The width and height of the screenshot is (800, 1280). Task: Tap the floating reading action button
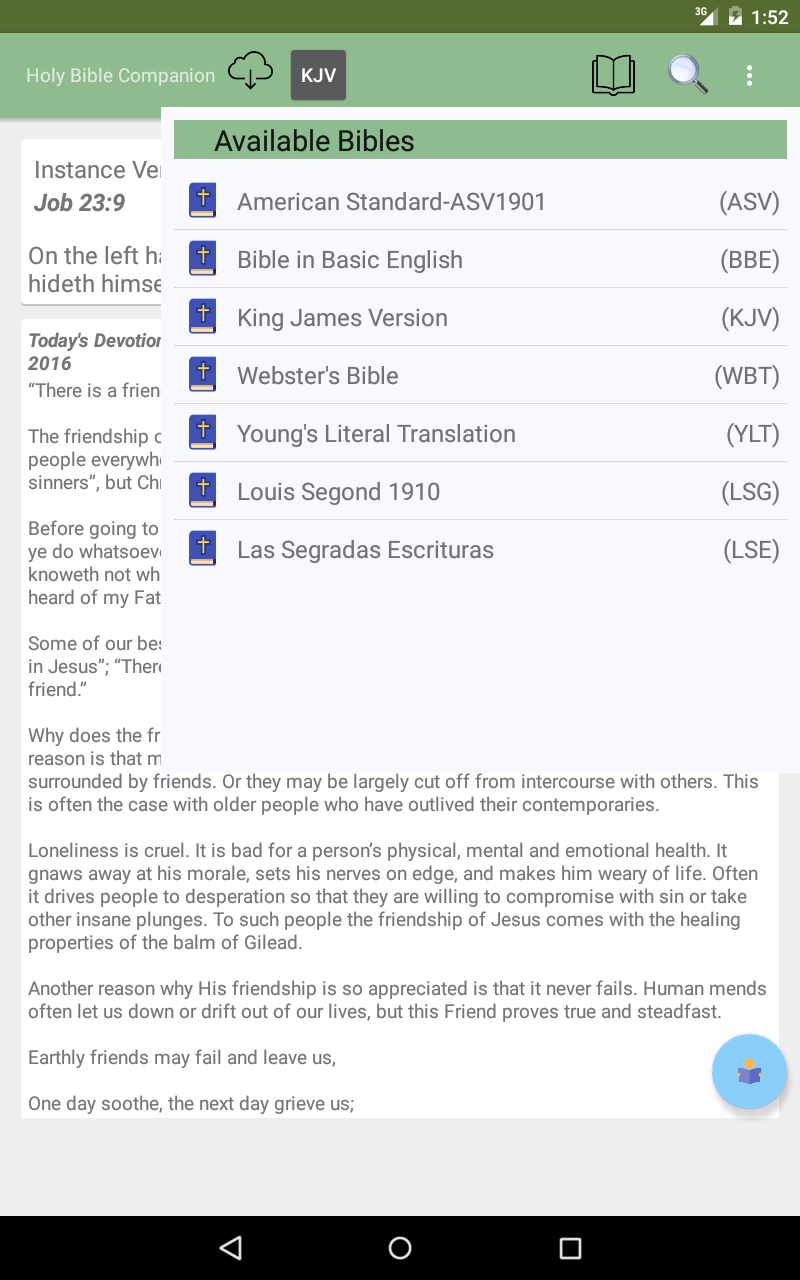[749, 1072]
